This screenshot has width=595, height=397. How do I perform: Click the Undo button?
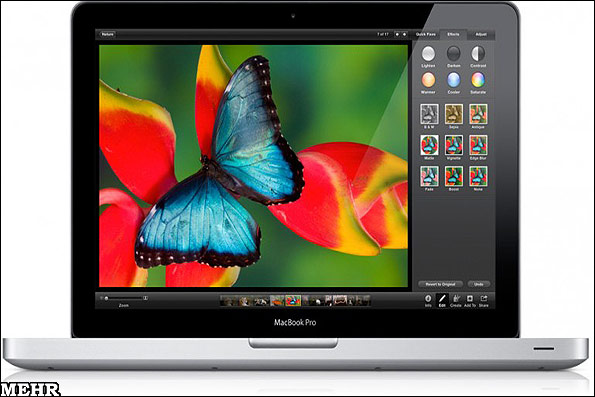479,284
